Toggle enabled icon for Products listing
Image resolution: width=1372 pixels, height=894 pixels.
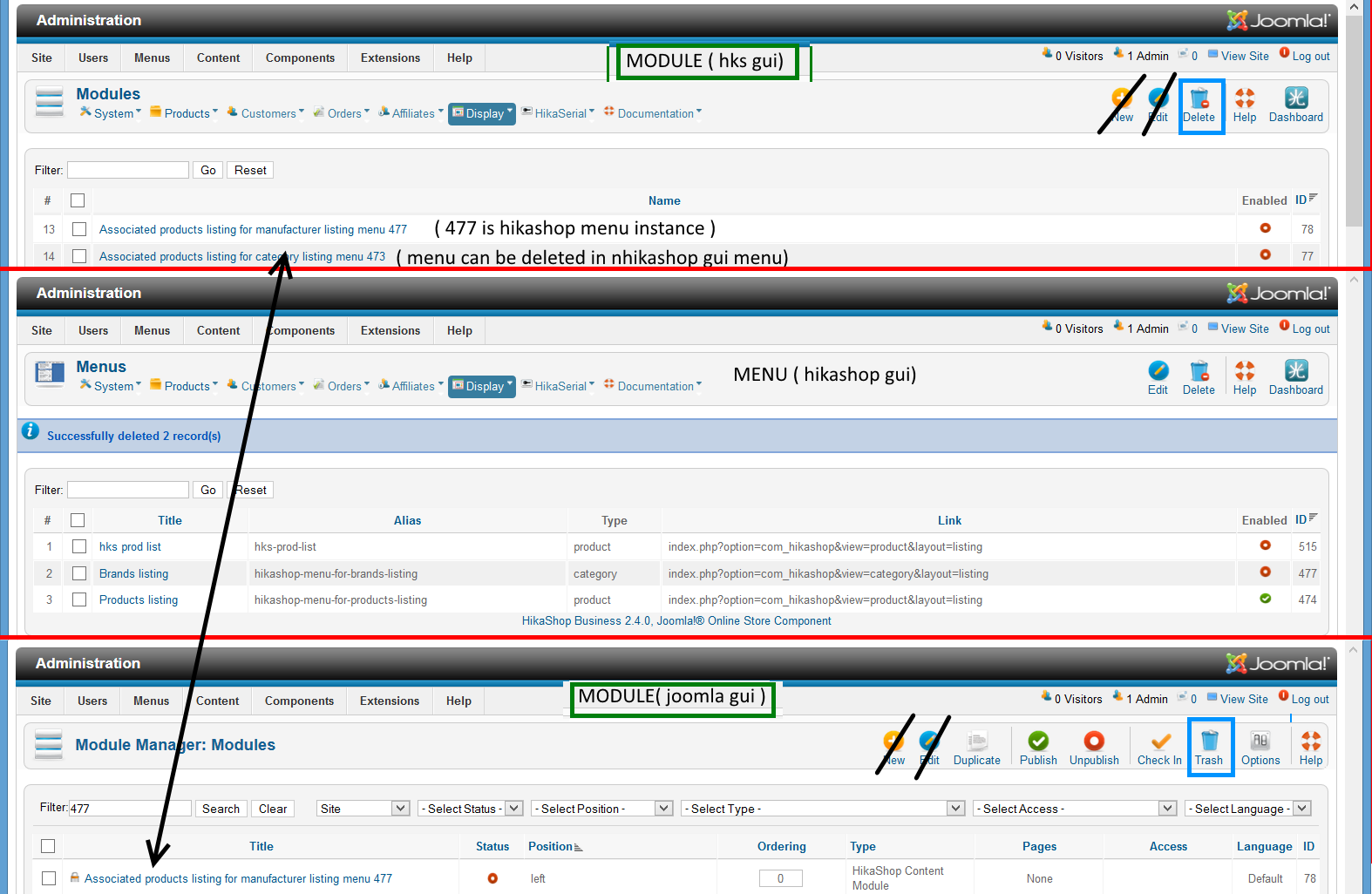pos(1265,599)
